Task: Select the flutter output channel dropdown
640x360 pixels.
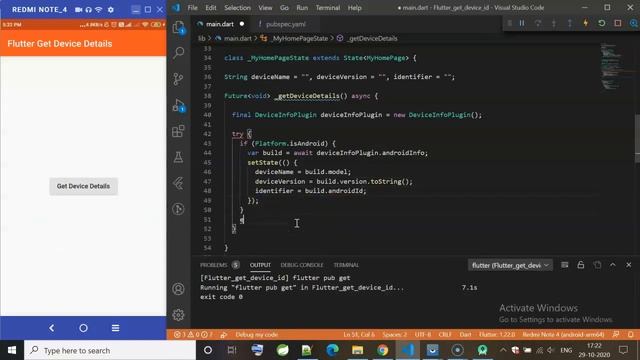Action: tap(510, 265)
